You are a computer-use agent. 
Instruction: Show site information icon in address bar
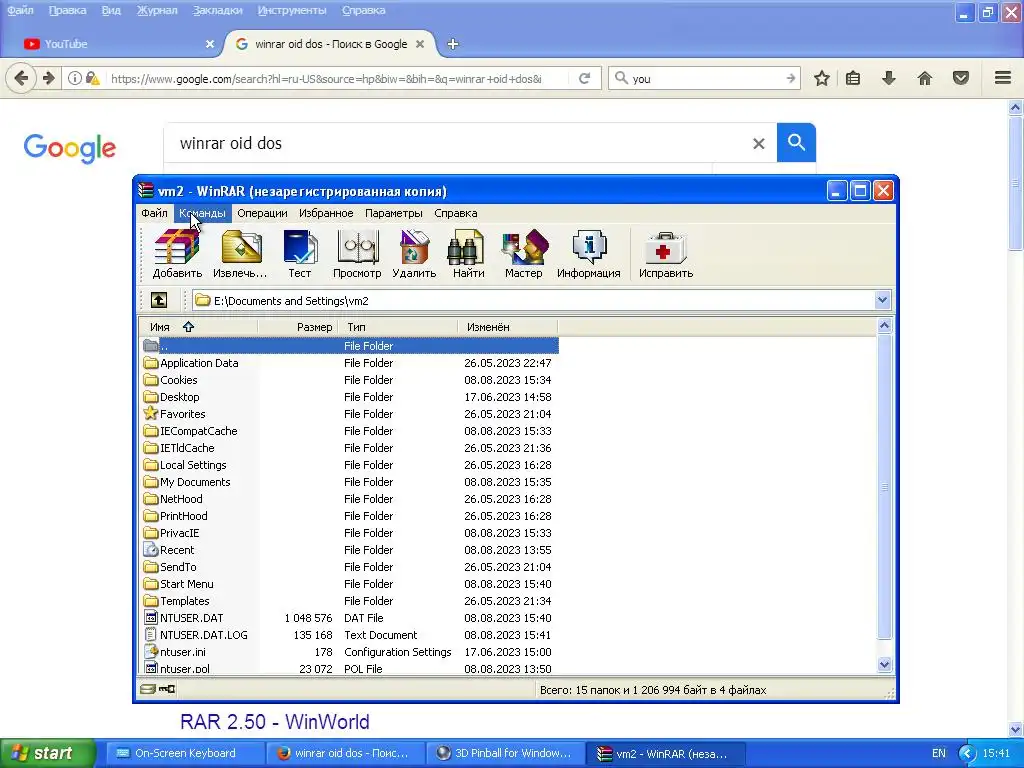click(74, 78)
